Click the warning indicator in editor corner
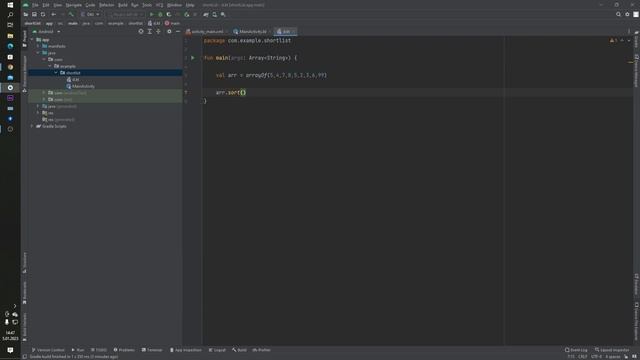 pyautogui.click(x=613, y=40)
